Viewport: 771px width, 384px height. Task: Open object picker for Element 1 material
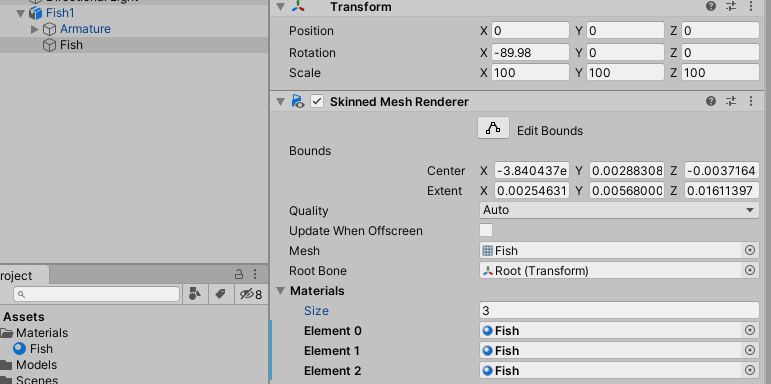click(750, 350)
